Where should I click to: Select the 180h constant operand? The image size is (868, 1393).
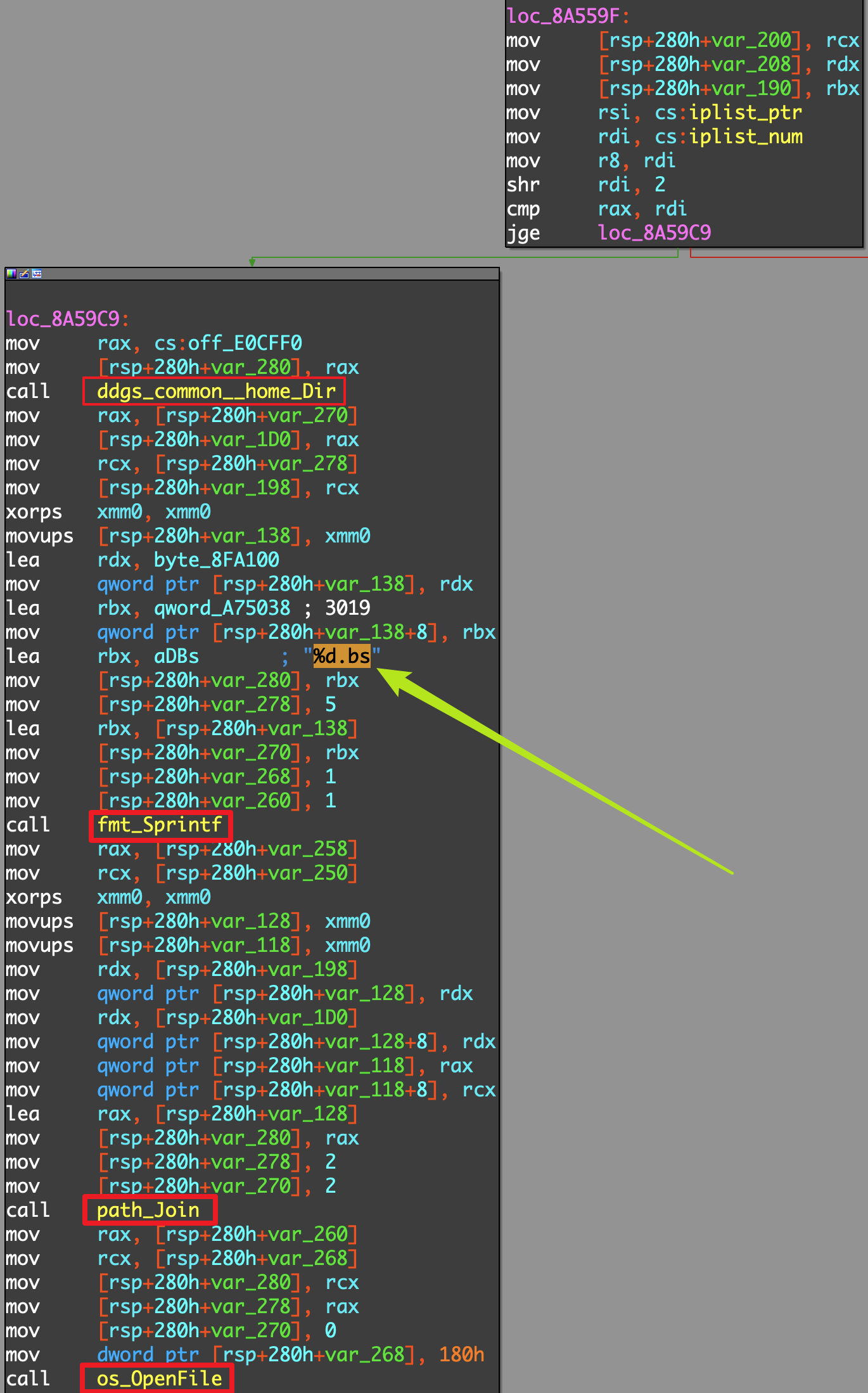(461, 1354)
